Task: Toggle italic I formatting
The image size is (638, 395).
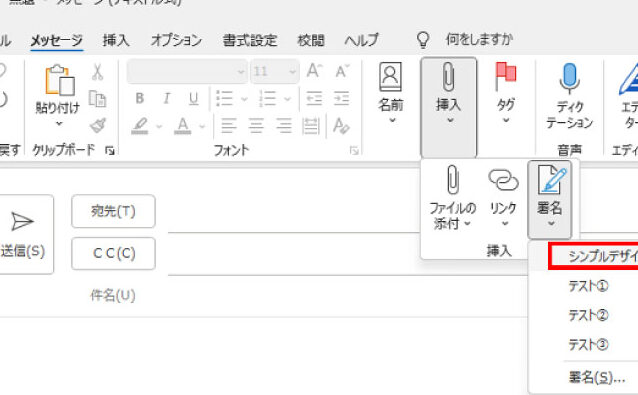Action: tap(166, 98)
